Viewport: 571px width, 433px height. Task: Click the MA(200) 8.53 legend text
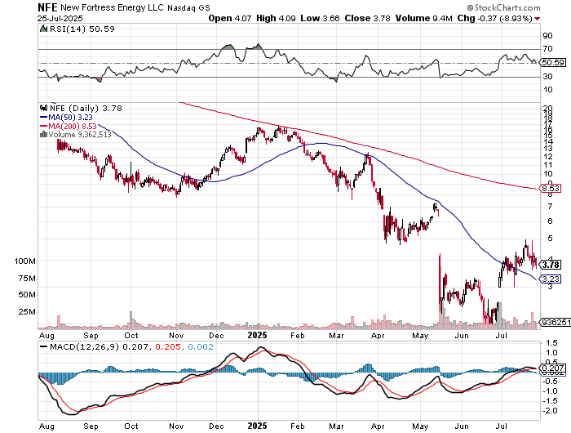72,126
